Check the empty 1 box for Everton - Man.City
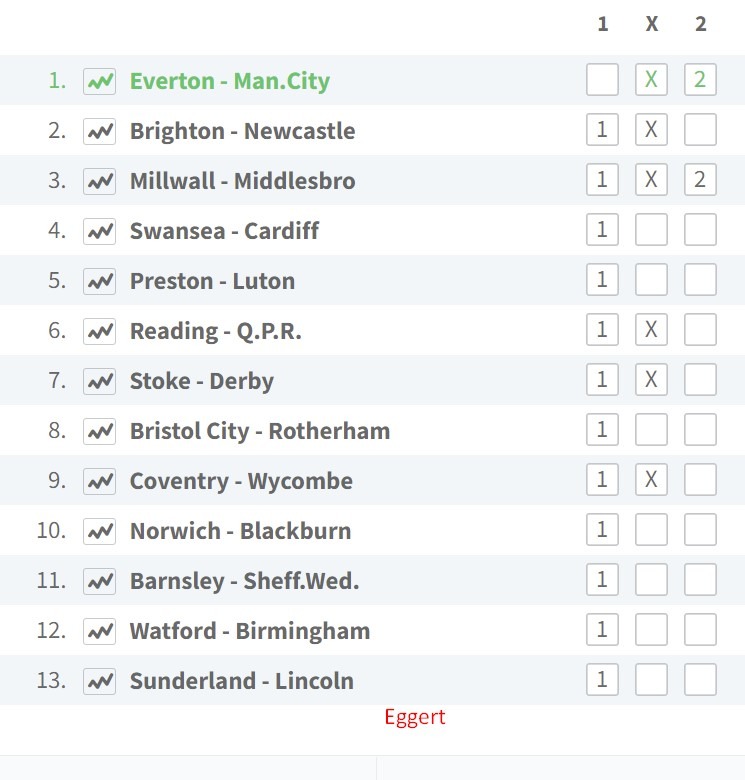745x780 pixels. [602, 80]
